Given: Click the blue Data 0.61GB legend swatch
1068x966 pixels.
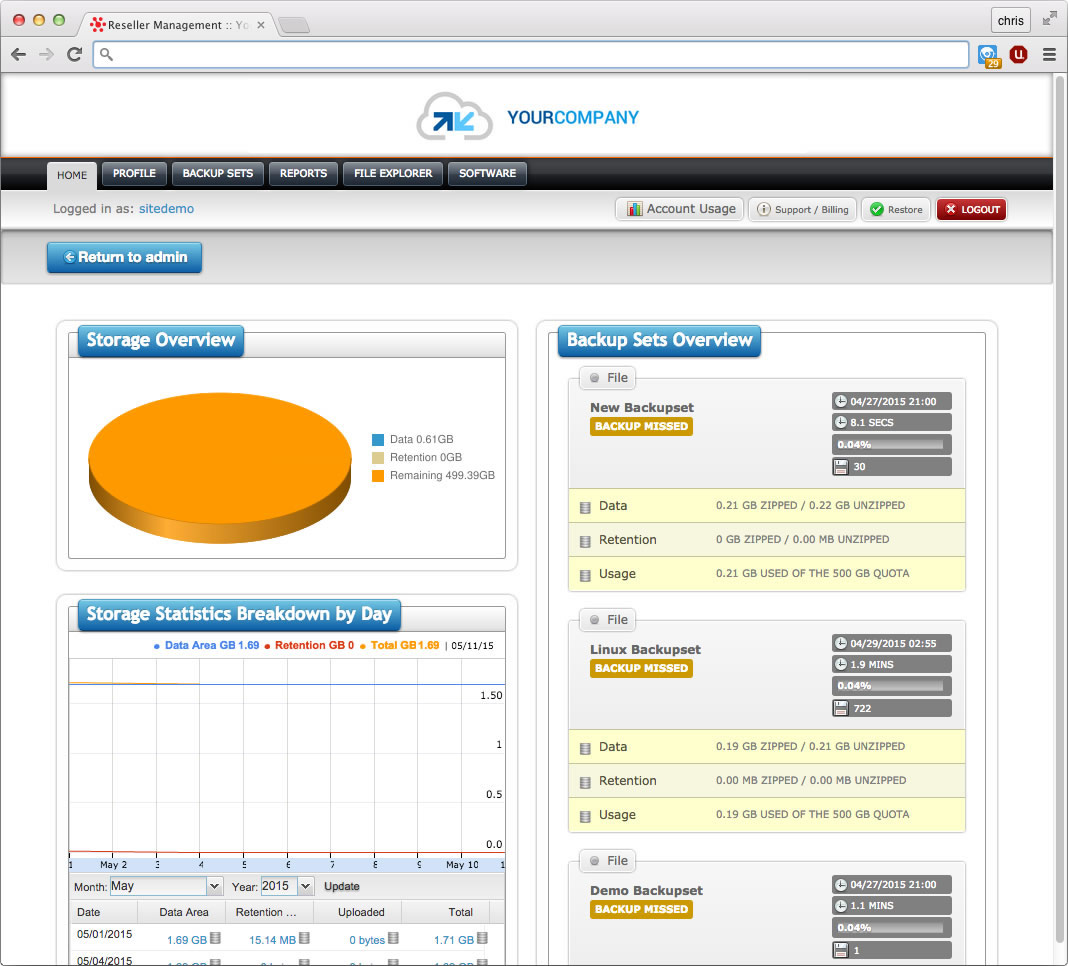Looking at the screenshot, I should [x=377, y=439].
